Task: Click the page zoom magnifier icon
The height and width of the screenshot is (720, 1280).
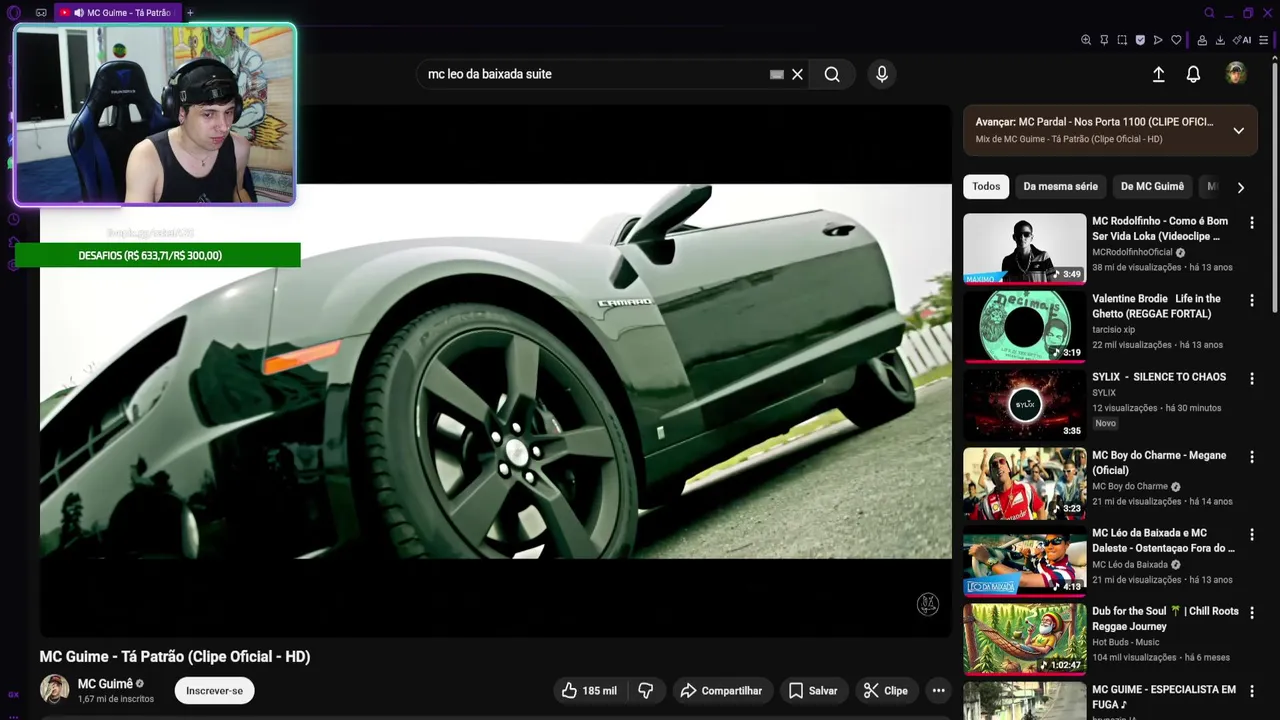Action: [x=1086, y=40]
